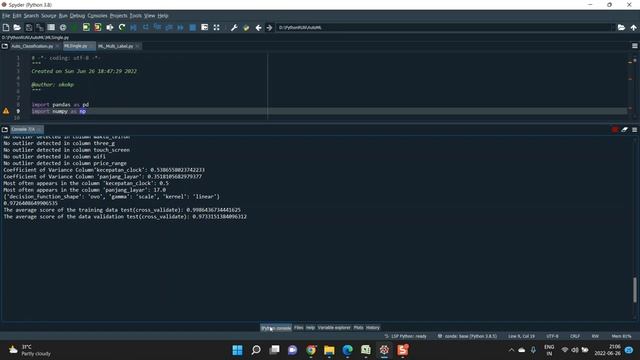Click the console vertical scrollbar handle

pos(635,290)
